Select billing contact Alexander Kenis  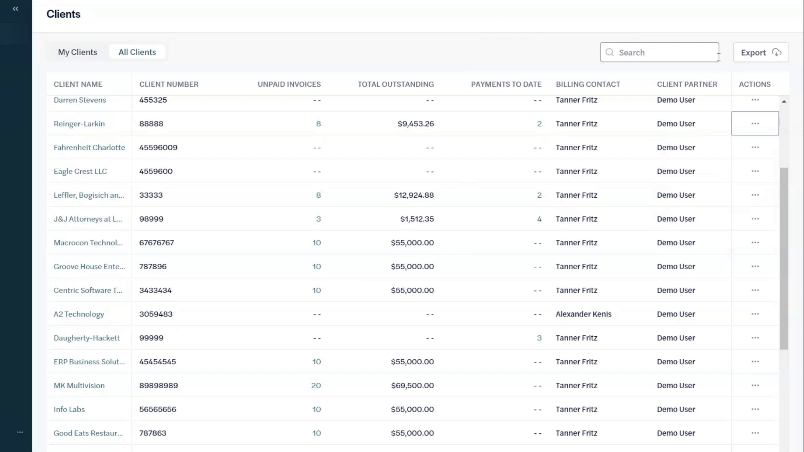click(584, 314)
